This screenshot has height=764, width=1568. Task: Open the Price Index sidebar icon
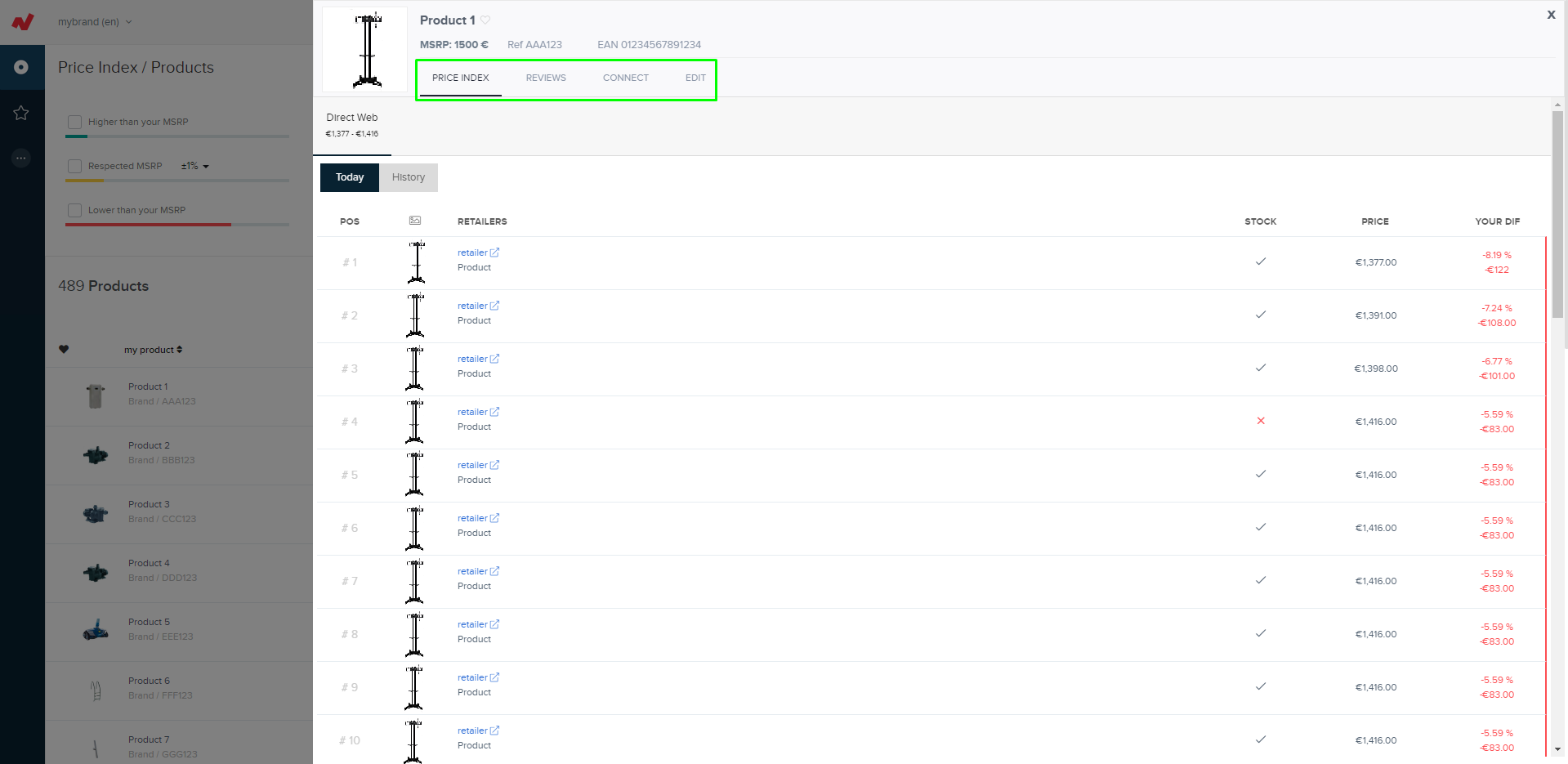point(21,67)
